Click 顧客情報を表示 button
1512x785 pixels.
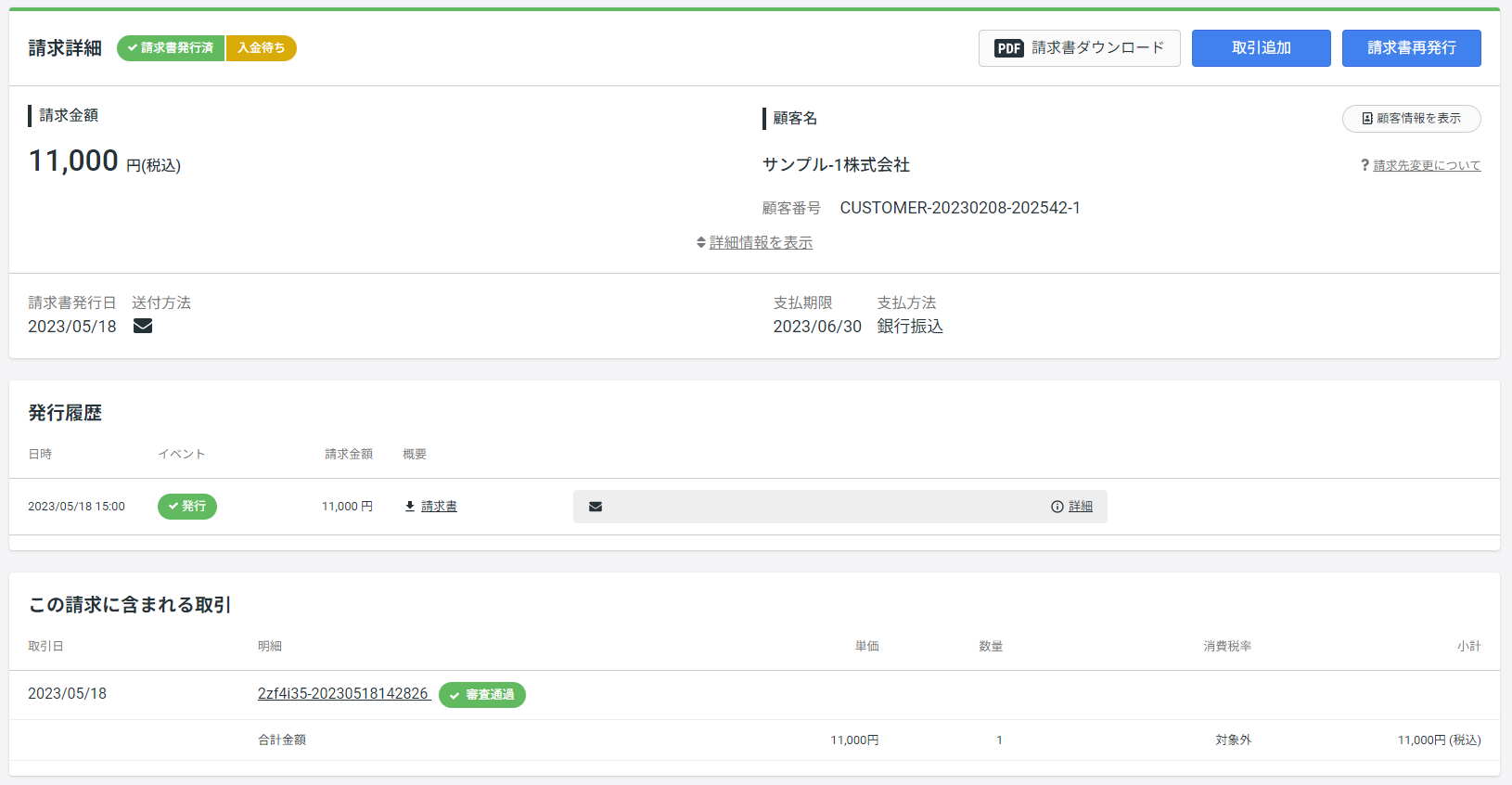point(1412,119)
